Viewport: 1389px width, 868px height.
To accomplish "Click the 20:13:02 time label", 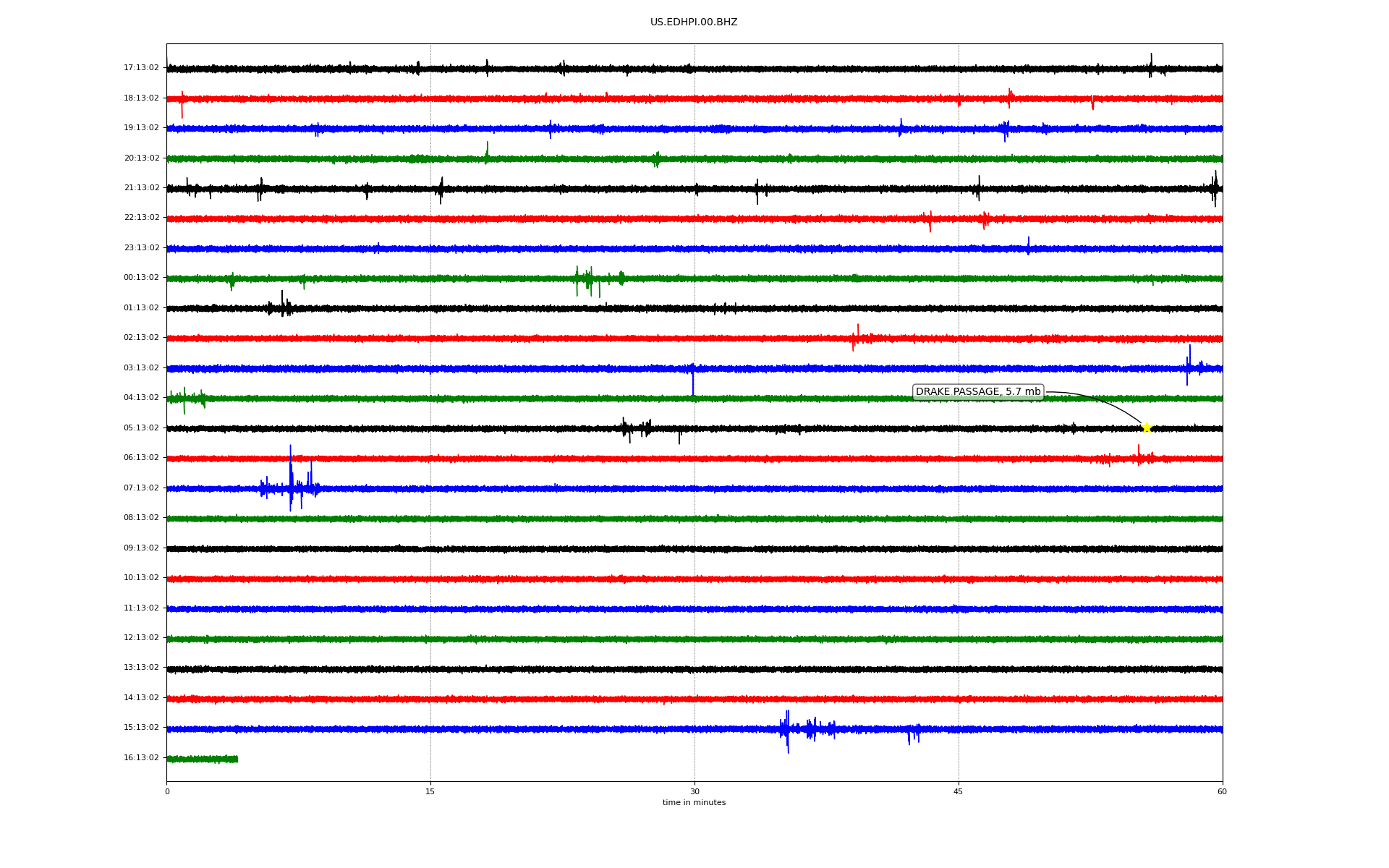I will 141,158.
